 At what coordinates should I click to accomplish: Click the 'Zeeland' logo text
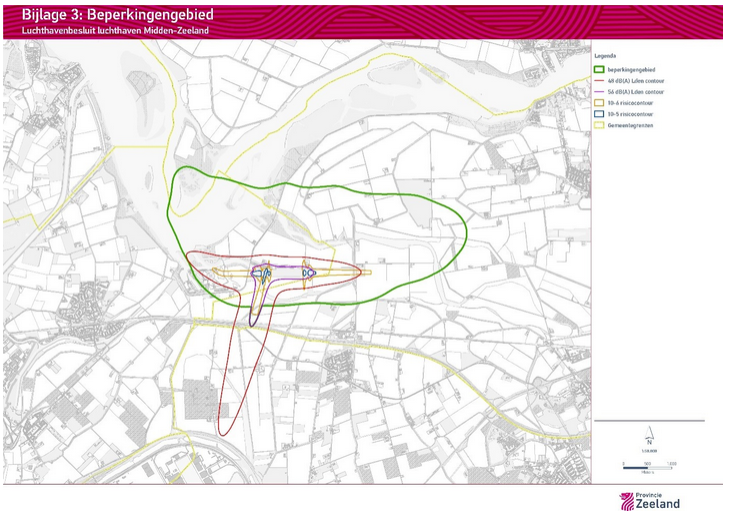(x=657, y=504)
